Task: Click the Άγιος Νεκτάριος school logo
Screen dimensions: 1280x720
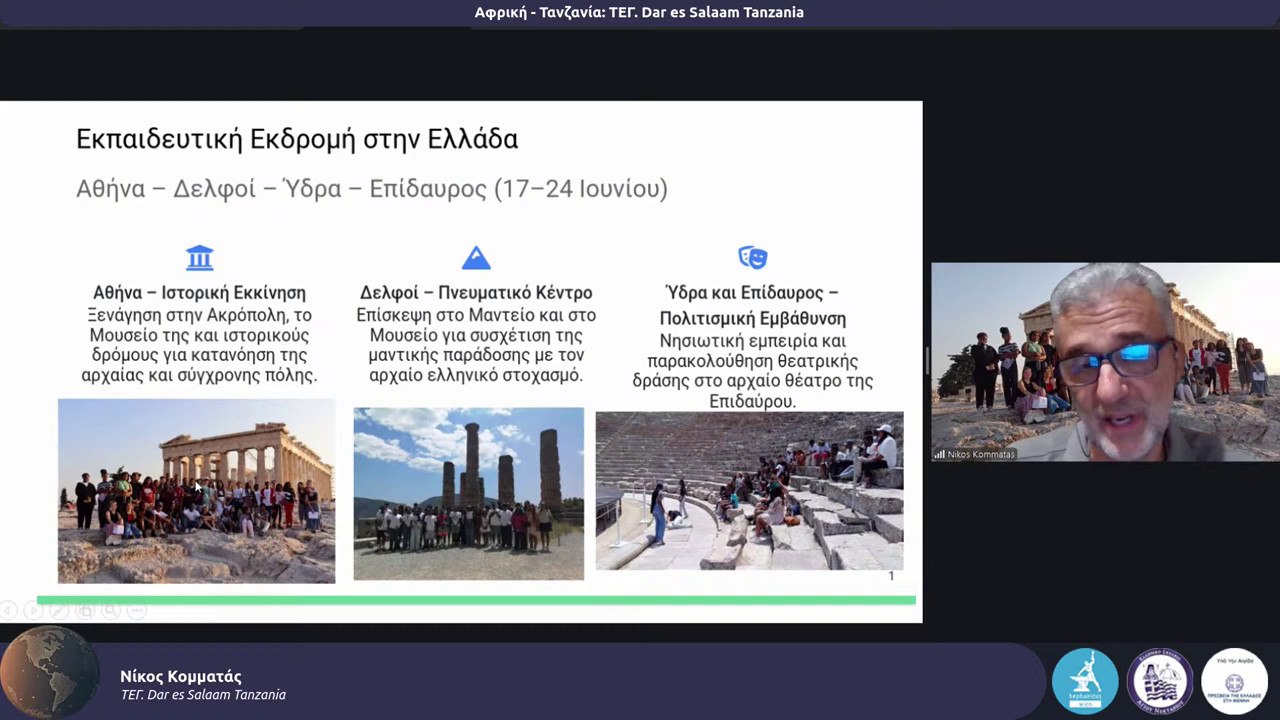Action: tap(1159, 681)
